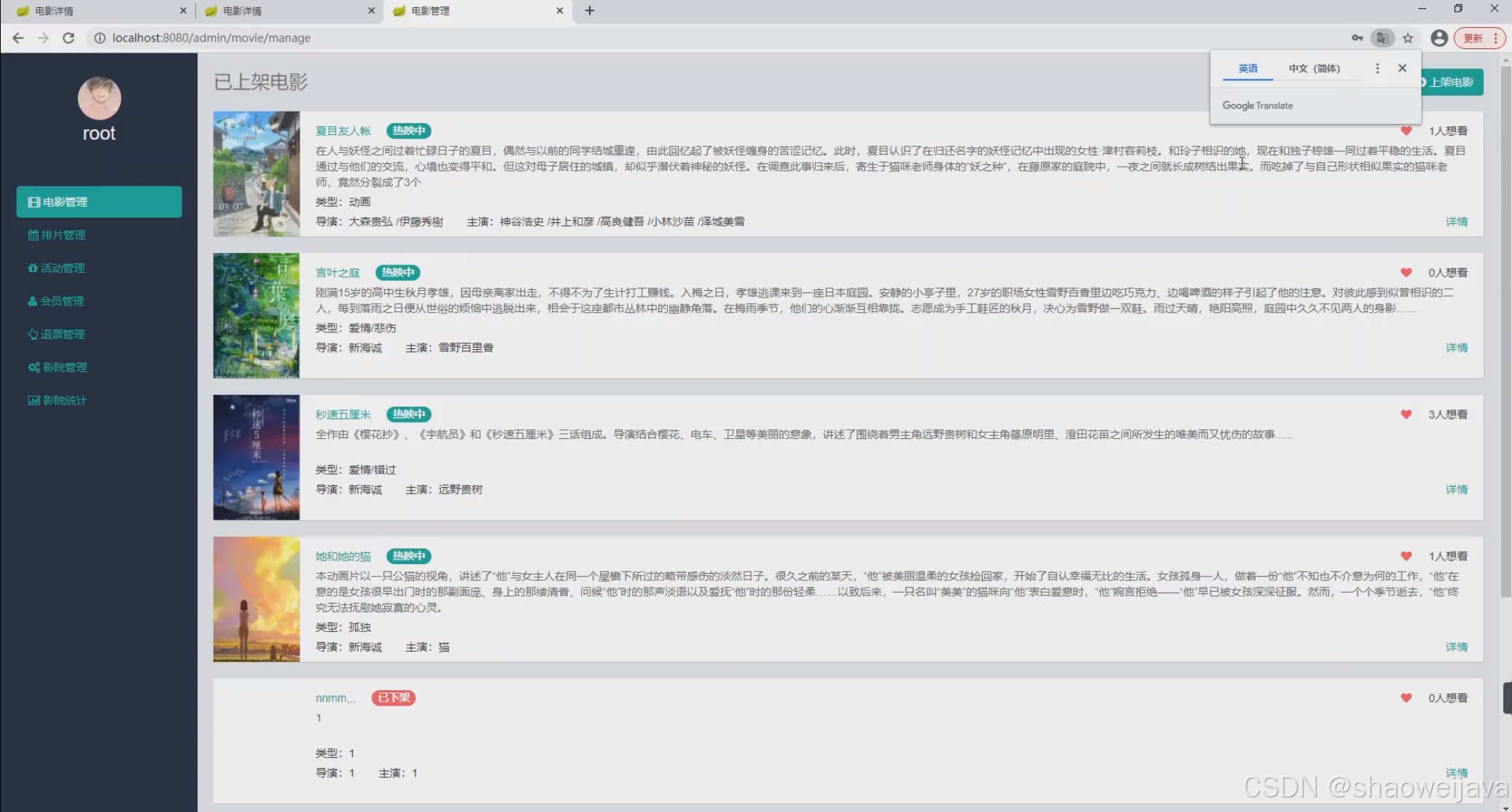Click heart icon for 秒速五厘米 movie
The height and width of the screenshot is (812, 1512).
tap(1406, 415)
